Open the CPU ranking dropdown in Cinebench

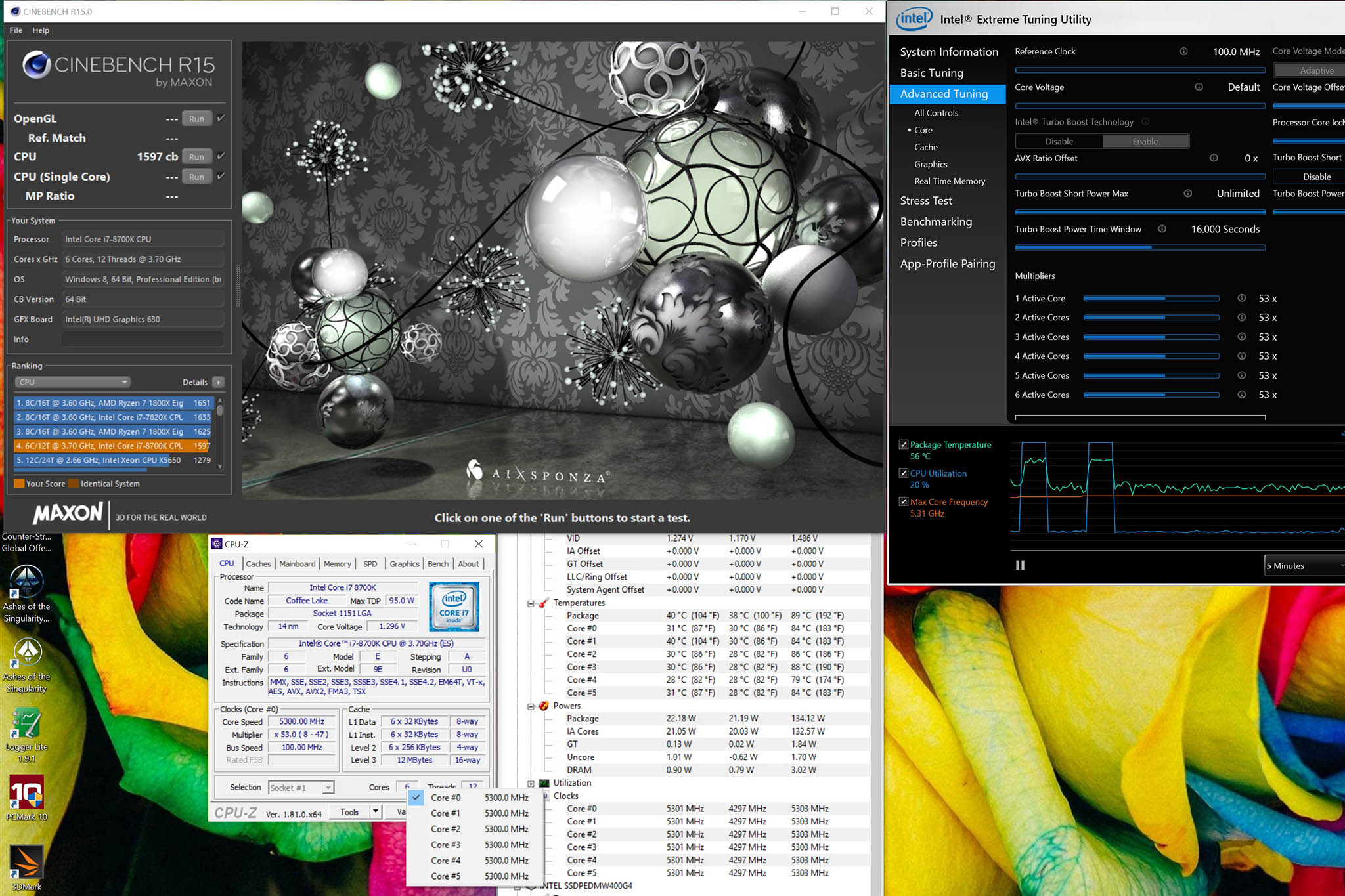[124, 381]
